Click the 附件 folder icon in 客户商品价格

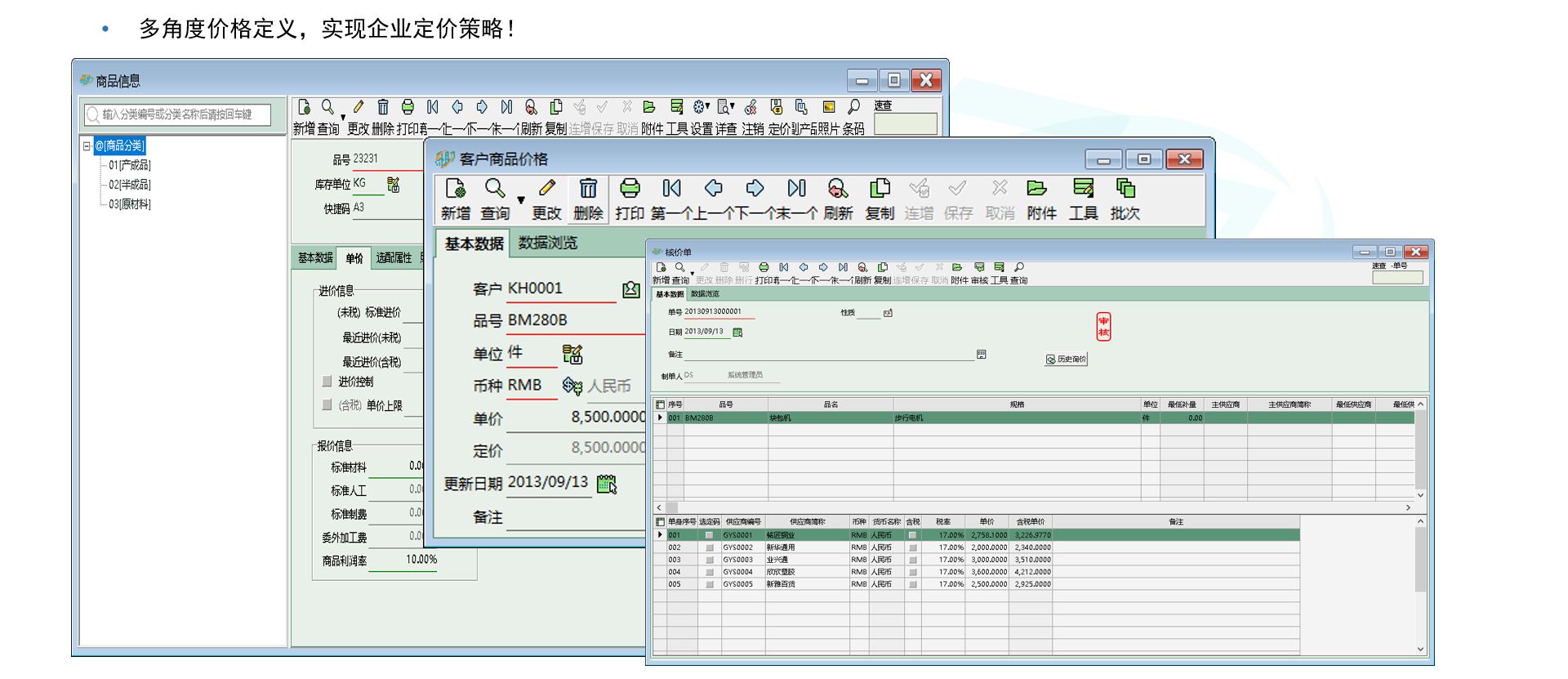coord(1037,190)
